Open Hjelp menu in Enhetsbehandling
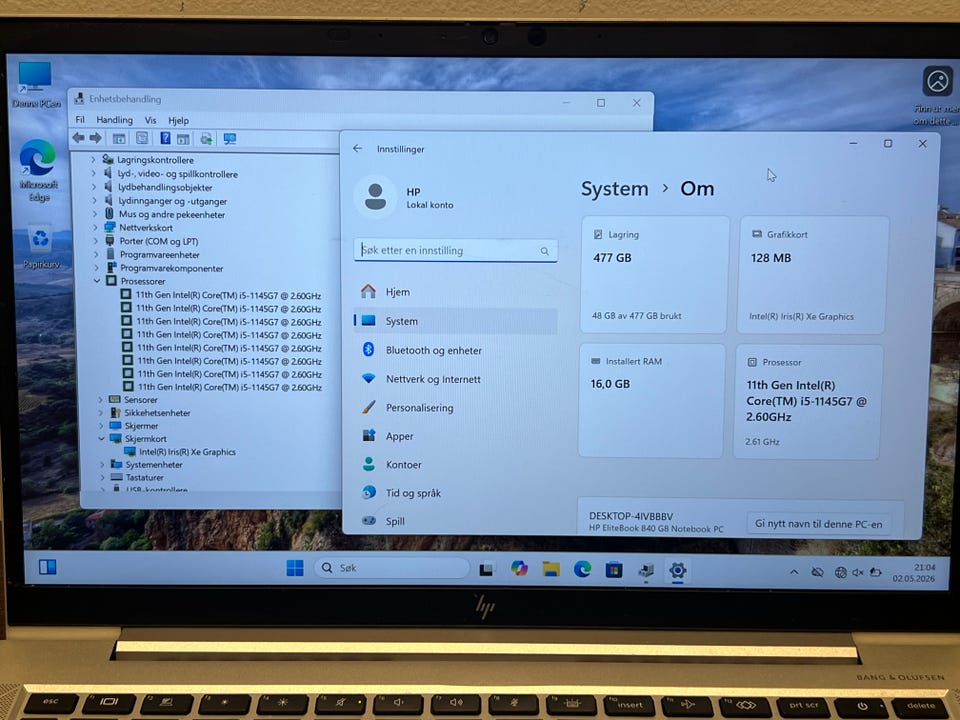 (x=178, y=121)
